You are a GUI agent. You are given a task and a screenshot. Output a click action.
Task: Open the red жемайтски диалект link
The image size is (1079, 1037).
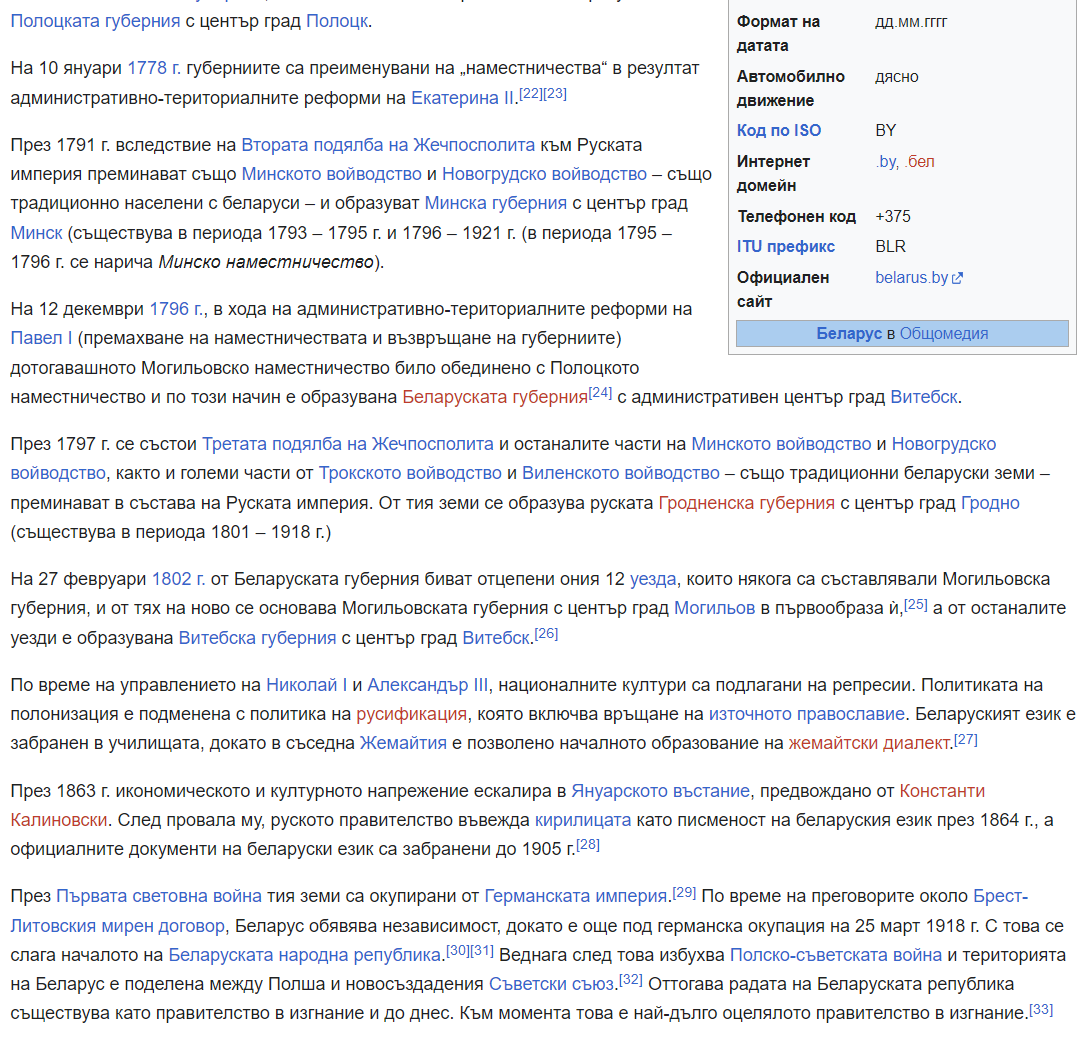(869, 743)
